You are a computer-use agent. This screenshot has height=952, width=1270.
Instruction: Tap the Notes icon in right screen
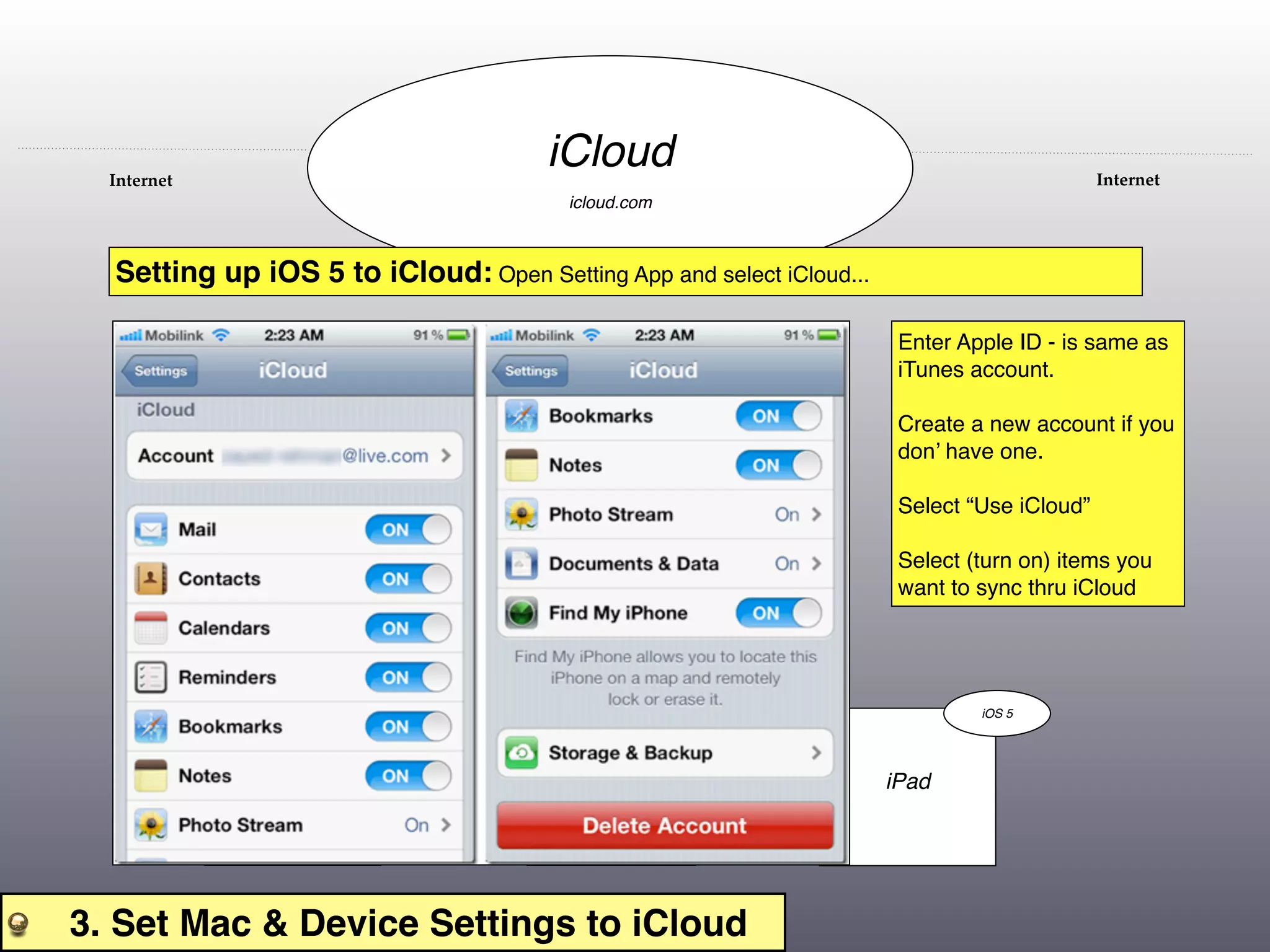pyautogui.click(x=521, y=465)
